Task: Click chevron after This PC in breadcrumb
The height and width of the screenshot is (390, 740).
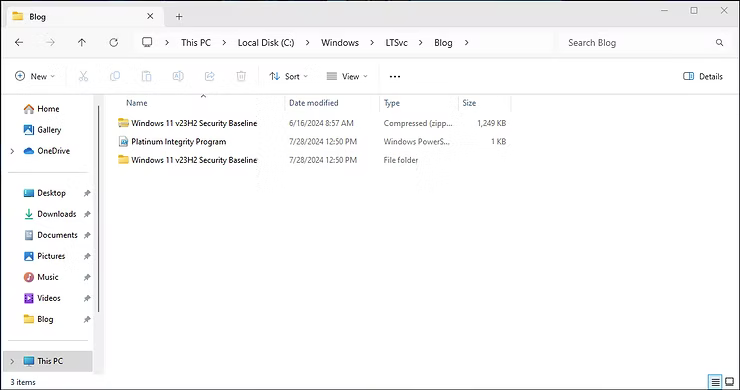Action: pyautogui.click(x=224, y=42)
